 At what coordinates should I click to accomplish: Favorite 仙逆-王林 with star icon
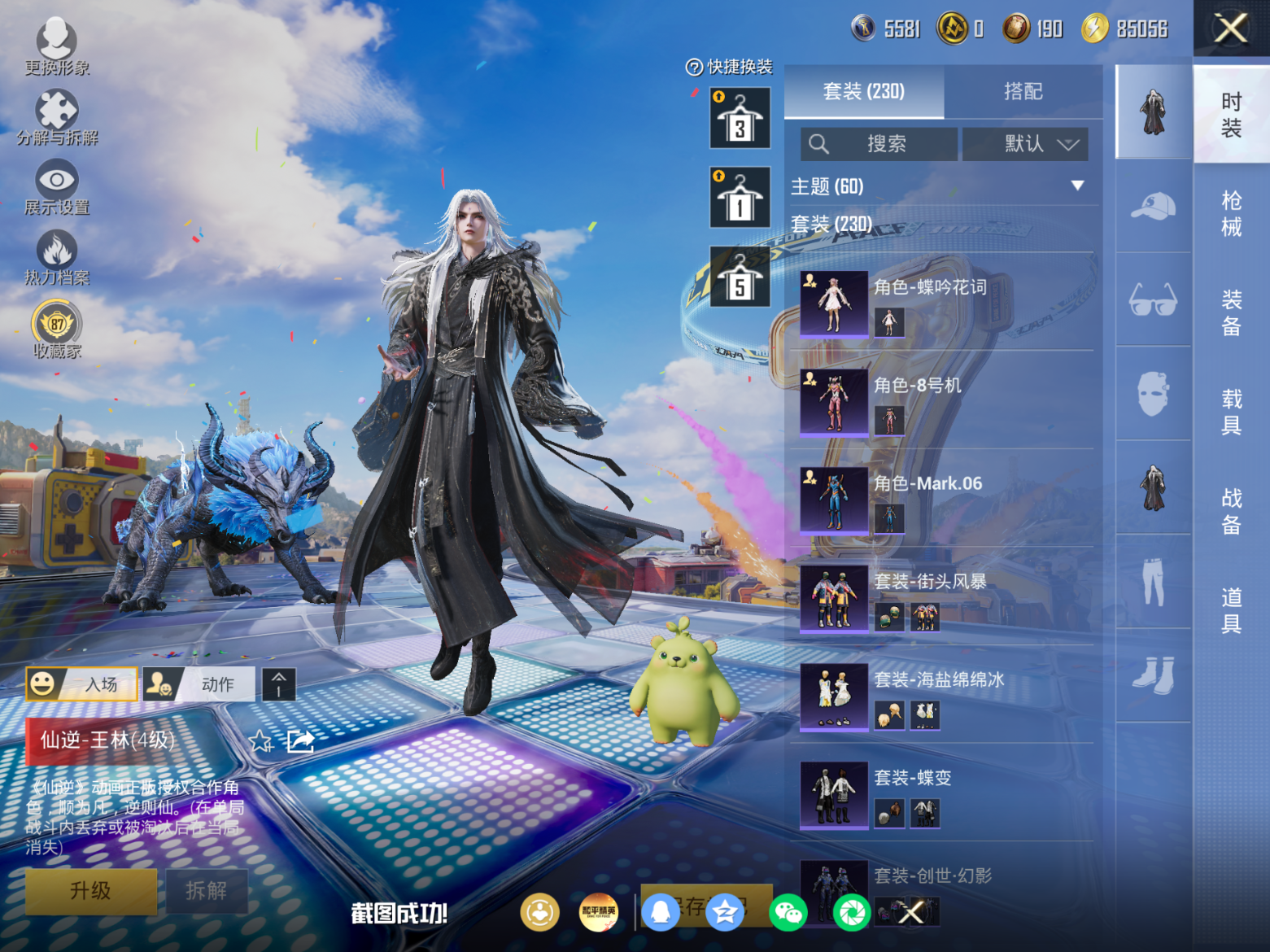tap(260, 741)
